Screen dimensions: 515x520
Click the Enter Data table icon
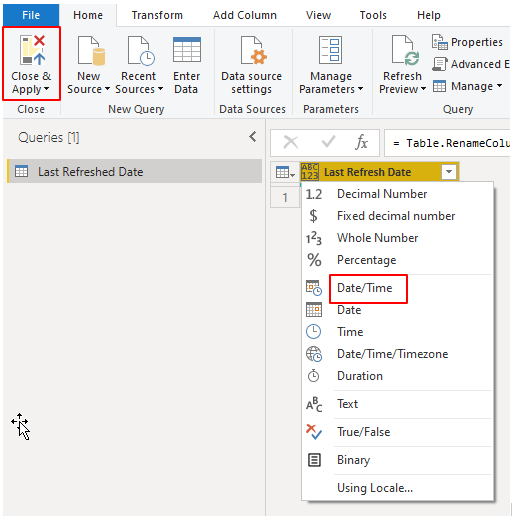187,50
